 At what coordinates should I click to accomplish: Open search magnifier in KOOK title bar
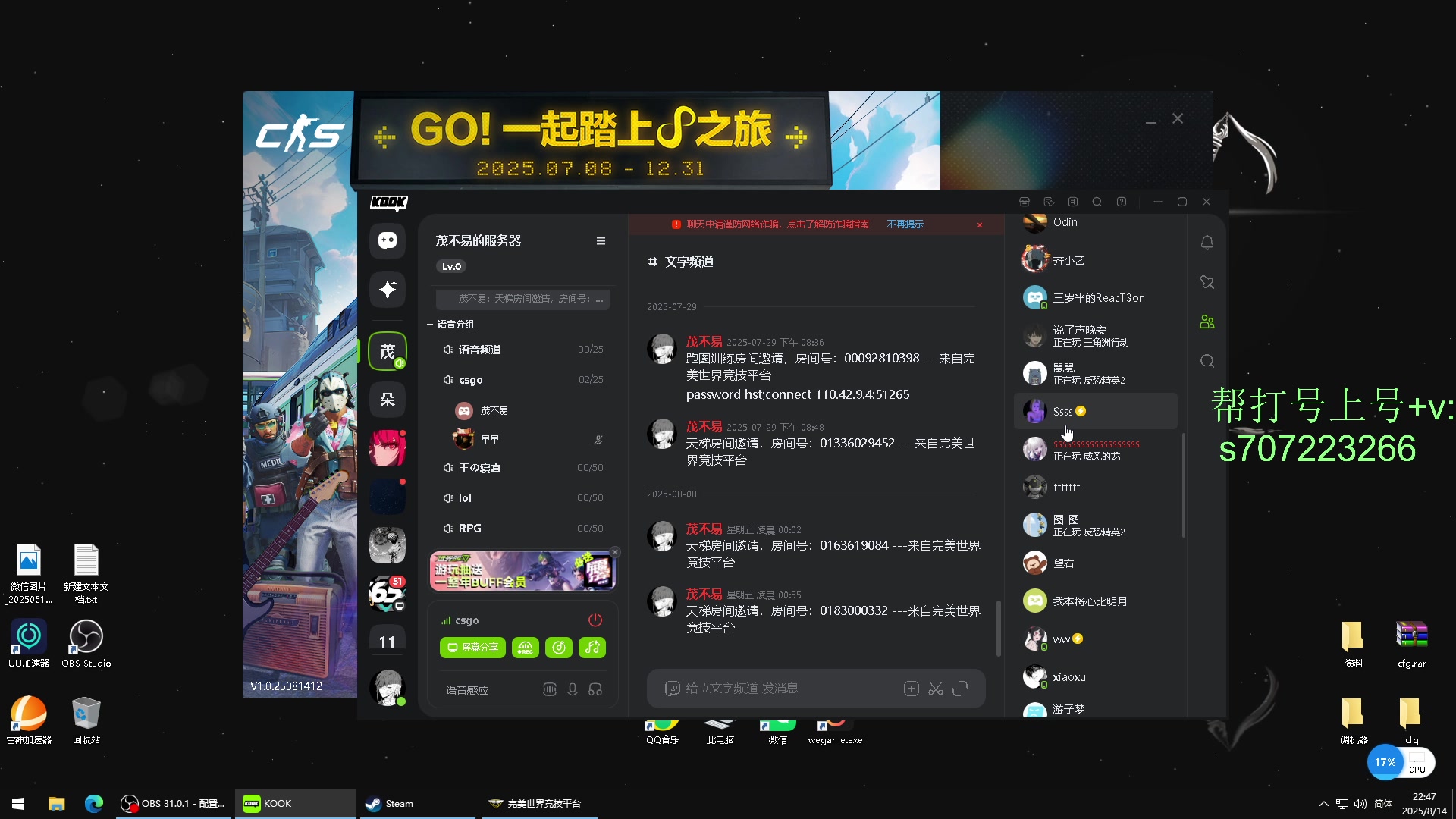click(x=1097, y=202)
